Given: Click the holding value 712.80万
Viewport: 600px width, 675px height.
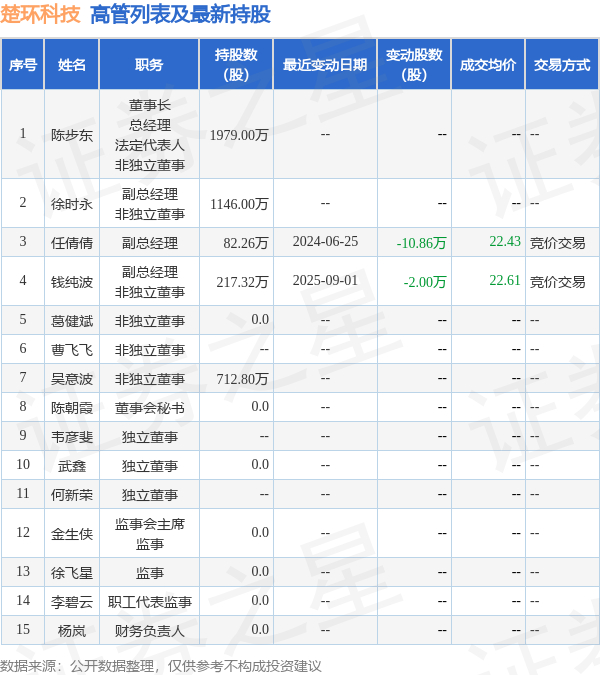Looking at the screenshot, I should pos(242,379).
